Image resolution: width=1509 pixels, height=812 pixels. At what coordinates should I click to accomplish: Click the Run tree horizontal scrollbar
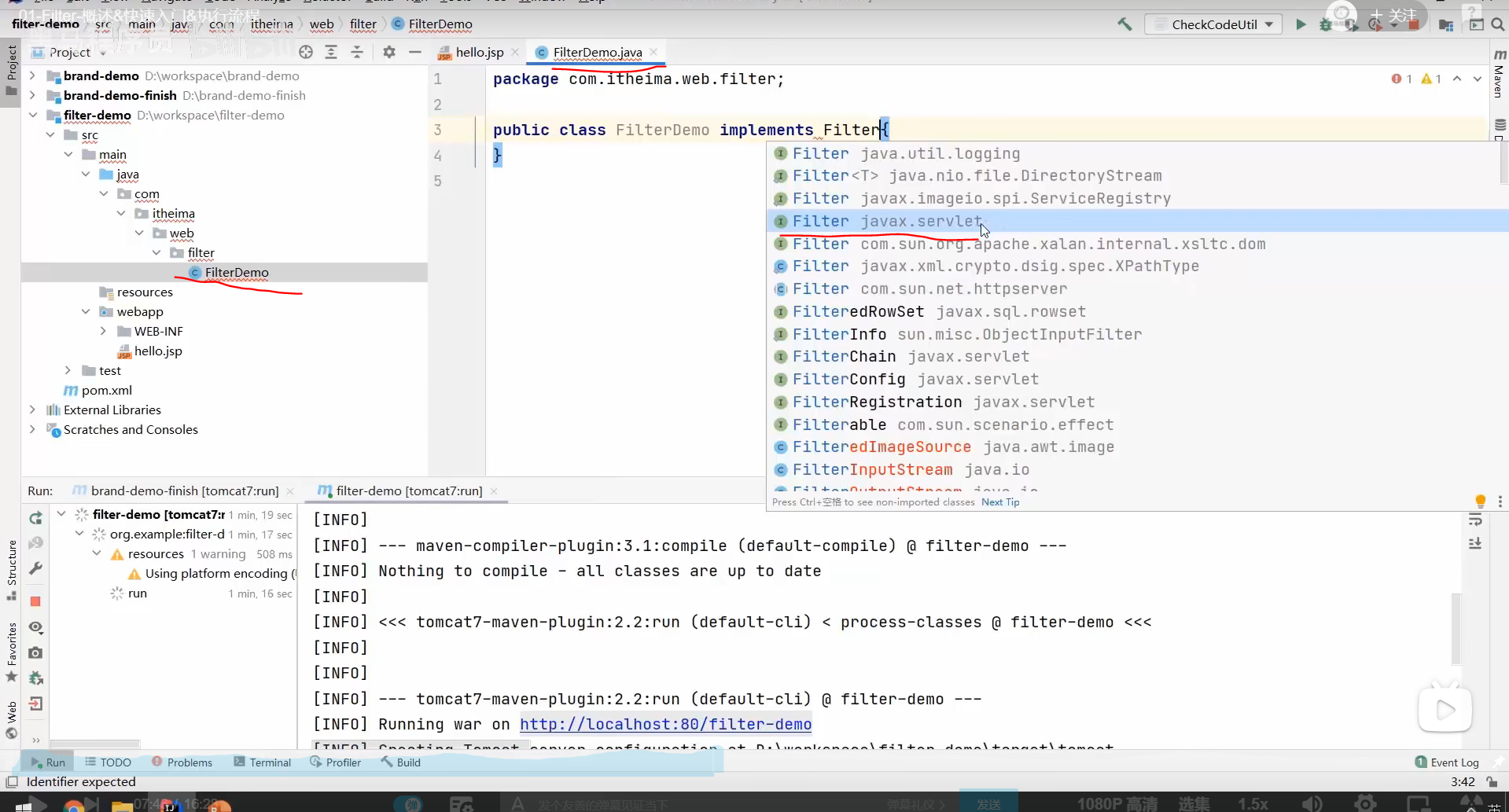(x=95, y=744)
